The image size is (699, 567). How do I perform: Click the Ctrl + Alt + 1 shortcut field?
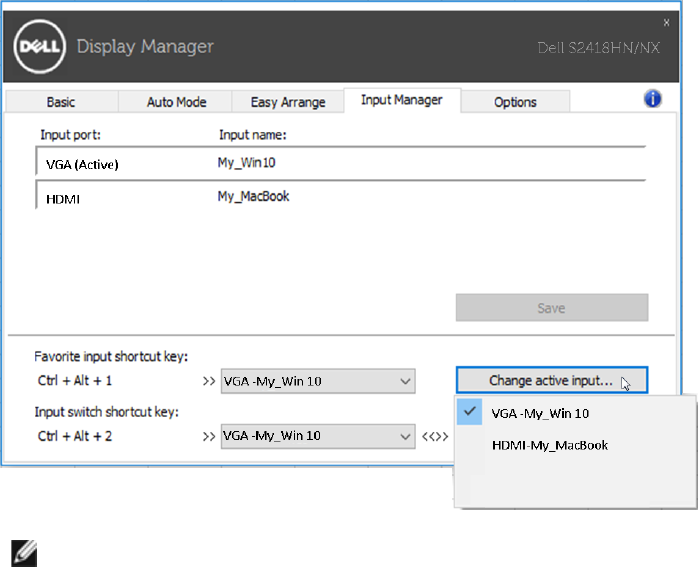(75, 381)
